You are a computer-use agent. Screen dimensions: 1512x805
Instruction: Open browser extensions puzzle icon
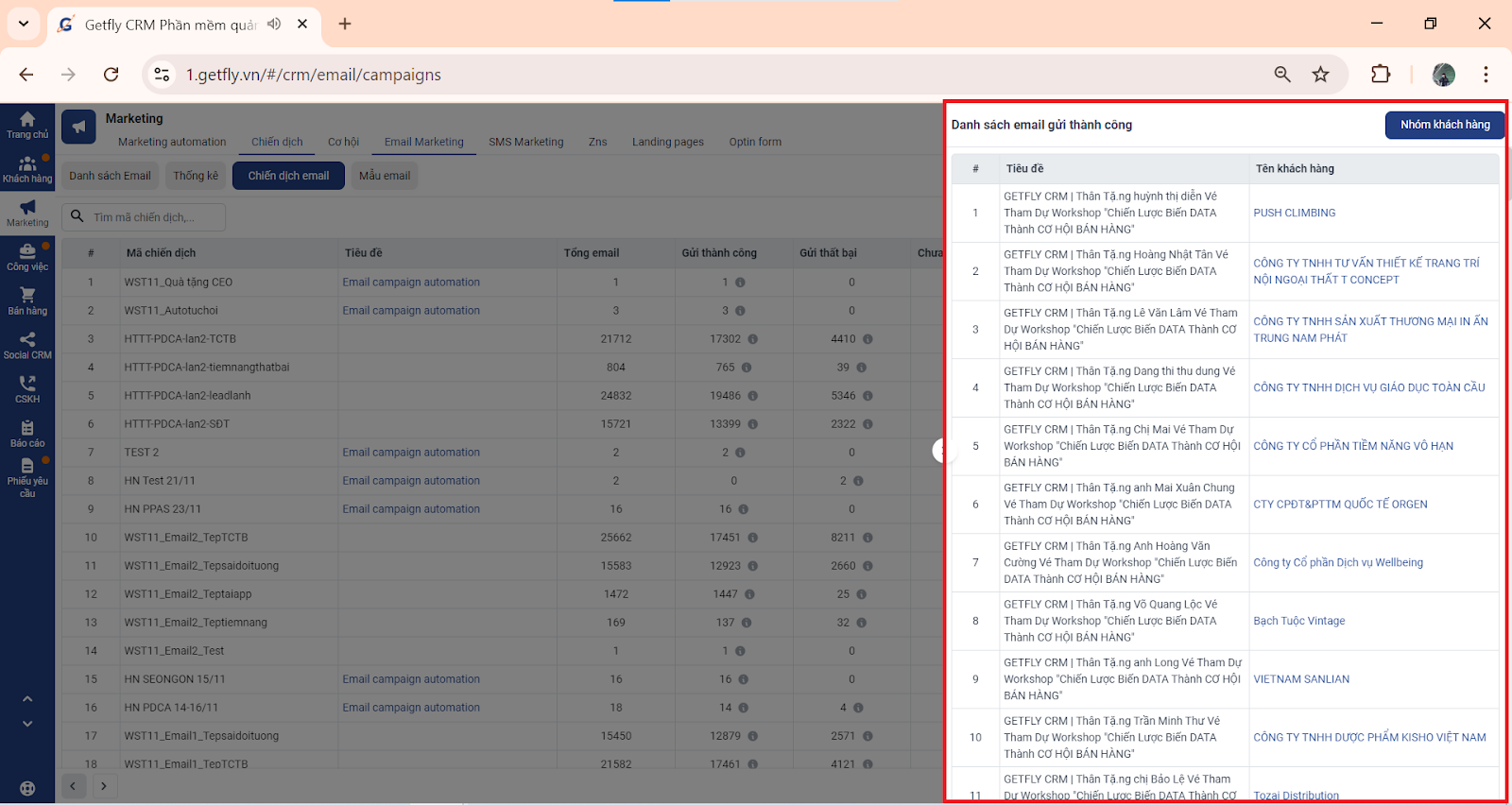[x=1381, y=75]
